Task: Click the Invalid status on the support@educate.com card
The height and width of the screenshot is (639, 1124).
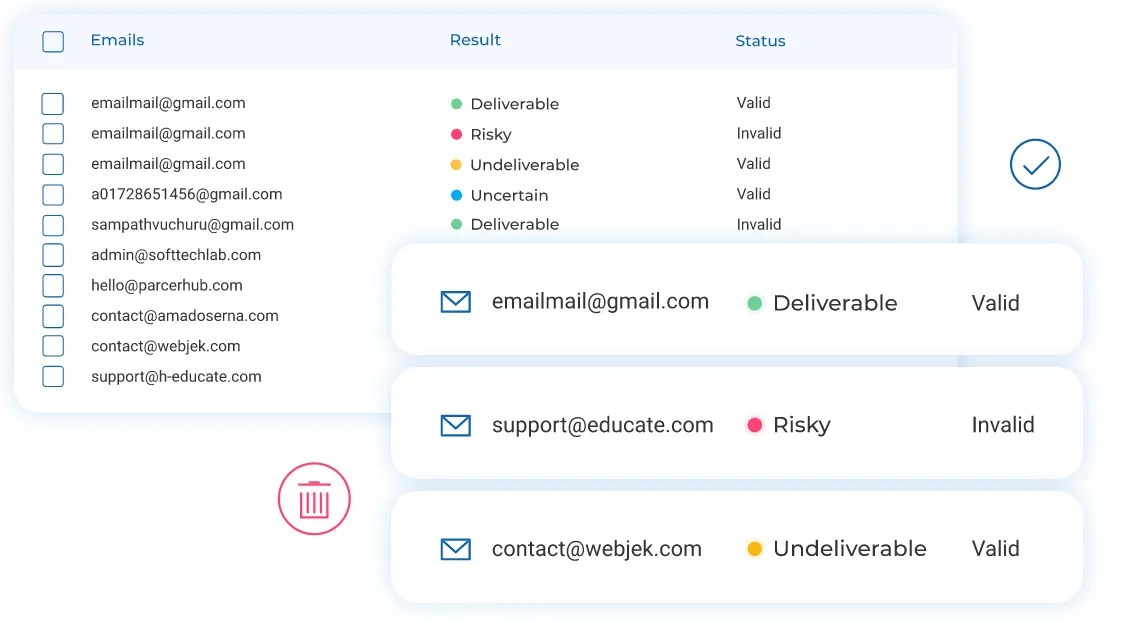Action: (x=1003, y=425)
